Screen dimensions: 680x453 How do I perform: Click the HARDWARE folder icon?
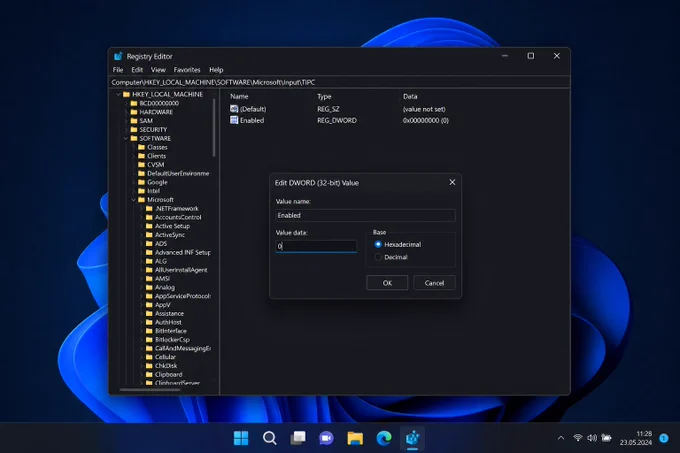coord(134,112)
